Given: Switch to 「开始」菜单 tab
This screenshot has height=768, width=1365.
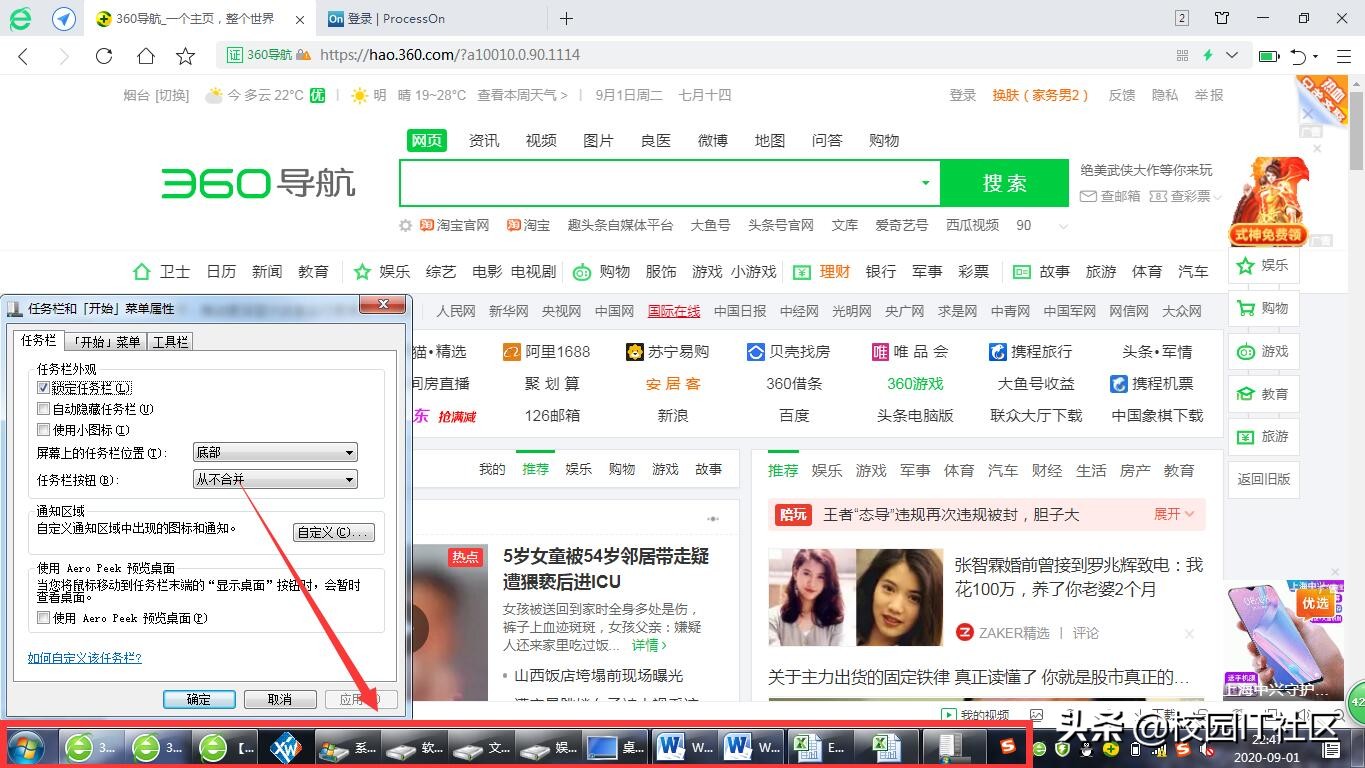Looking at the screenshot, I should coord(107,342).
